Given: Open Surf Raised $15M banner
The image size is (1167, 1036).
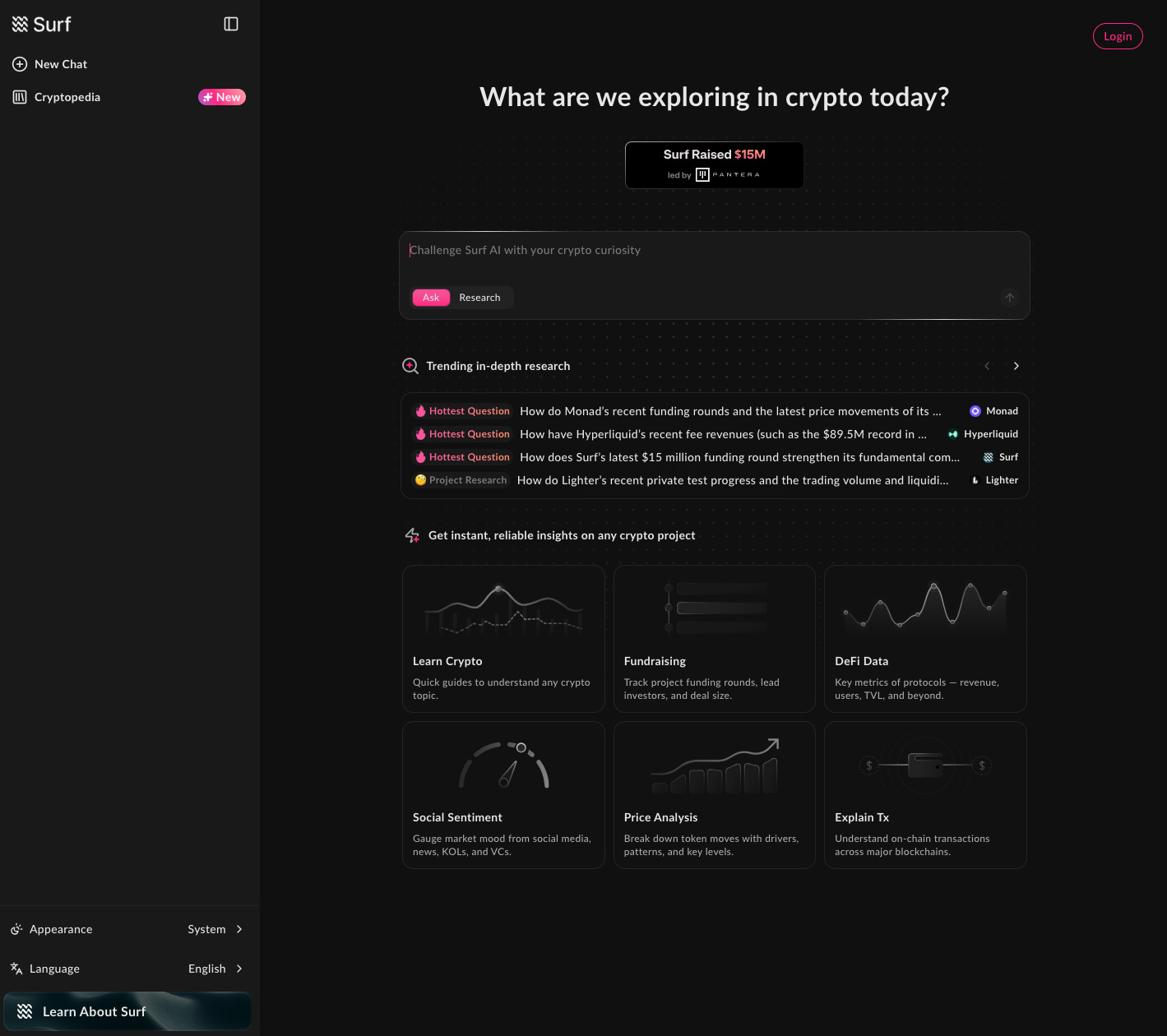Looking at the screenshot, I should coord(715,165).
